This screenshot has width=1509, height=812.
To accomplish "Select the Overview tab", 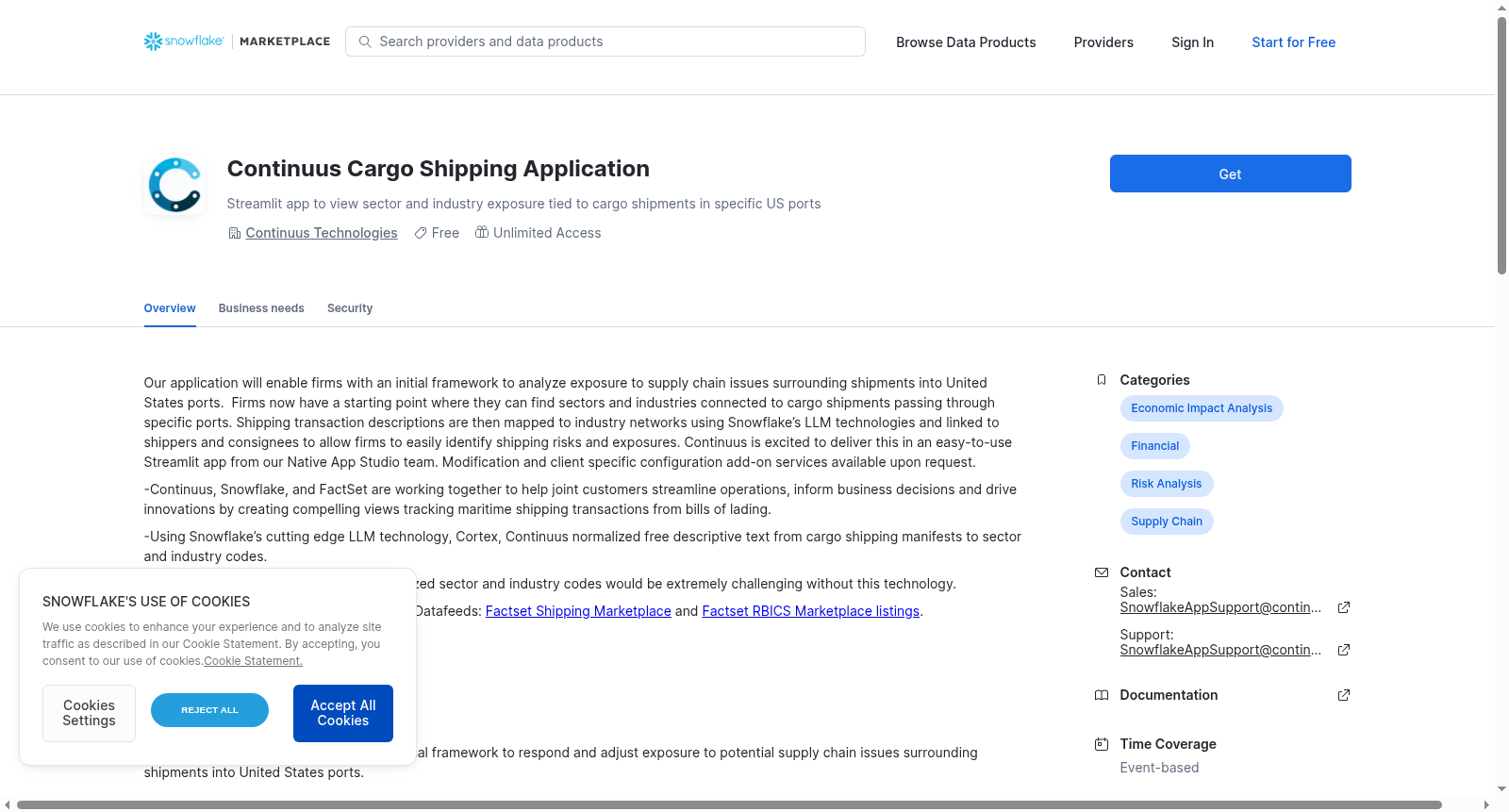I will click(x=170, y=308).
